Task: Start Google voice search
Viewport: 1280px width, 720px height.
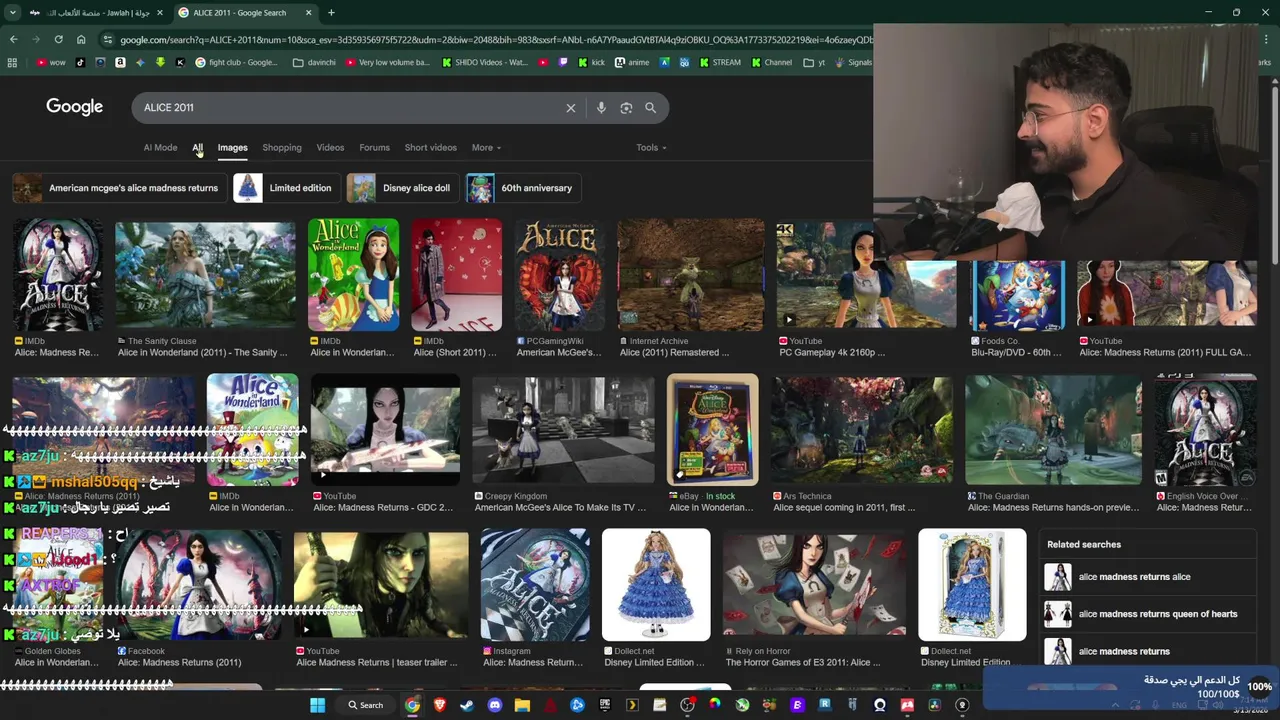Action: 601,108
